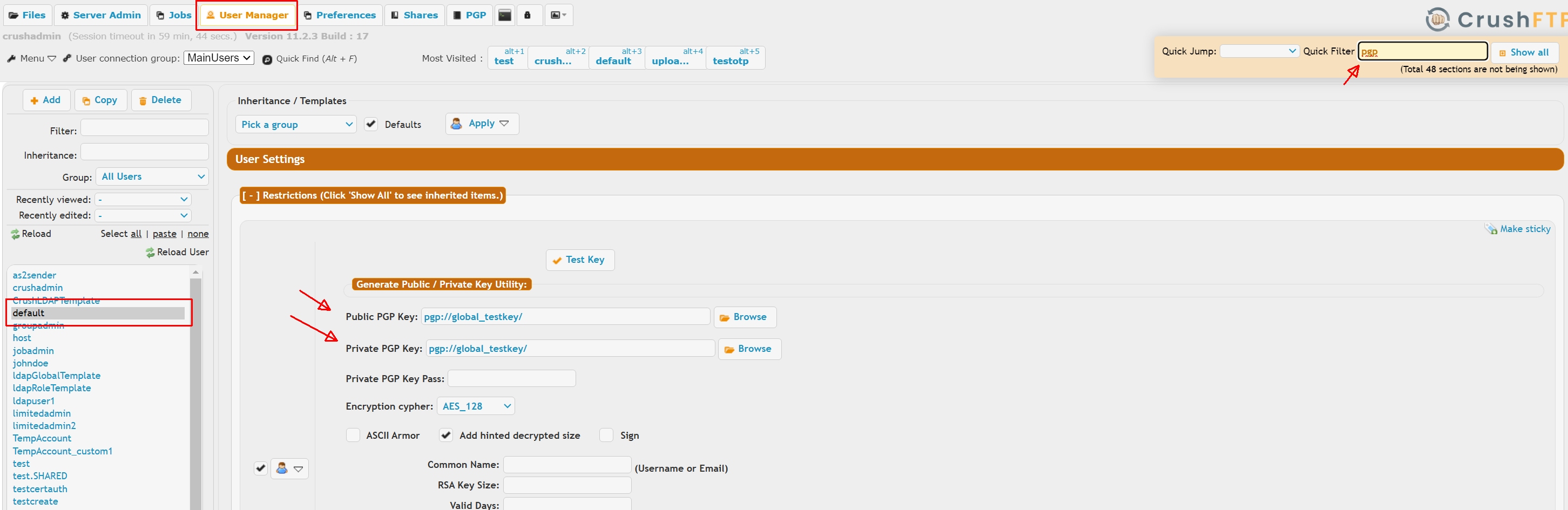This screenshot has width=1568, height=510.
Task: Enable the ASCII Armor checkbox
Action: pyautogui.click(x=353, y=435)
